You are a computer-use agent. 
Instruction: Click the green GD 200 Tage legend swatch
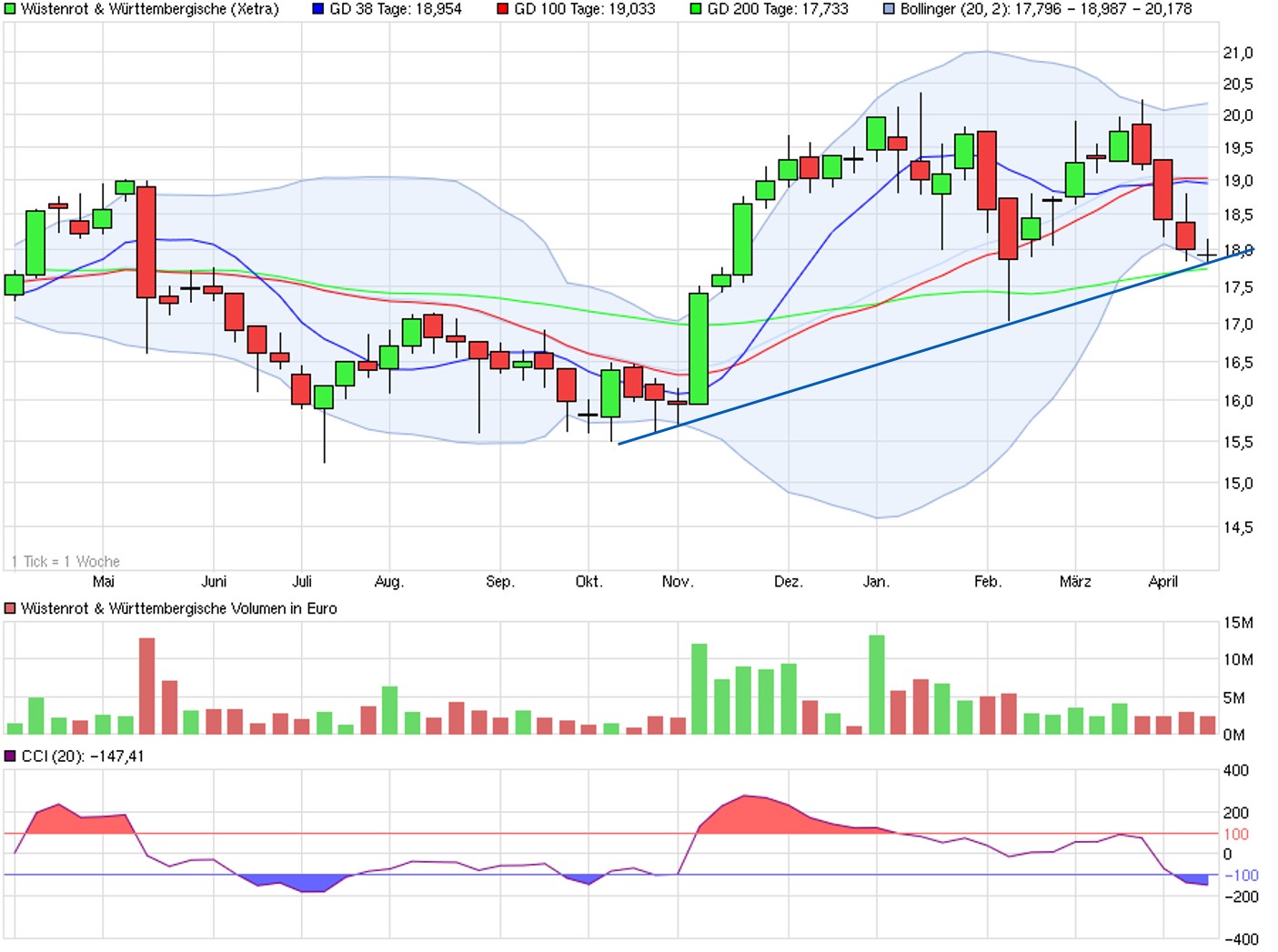click(x=696, y=9)
